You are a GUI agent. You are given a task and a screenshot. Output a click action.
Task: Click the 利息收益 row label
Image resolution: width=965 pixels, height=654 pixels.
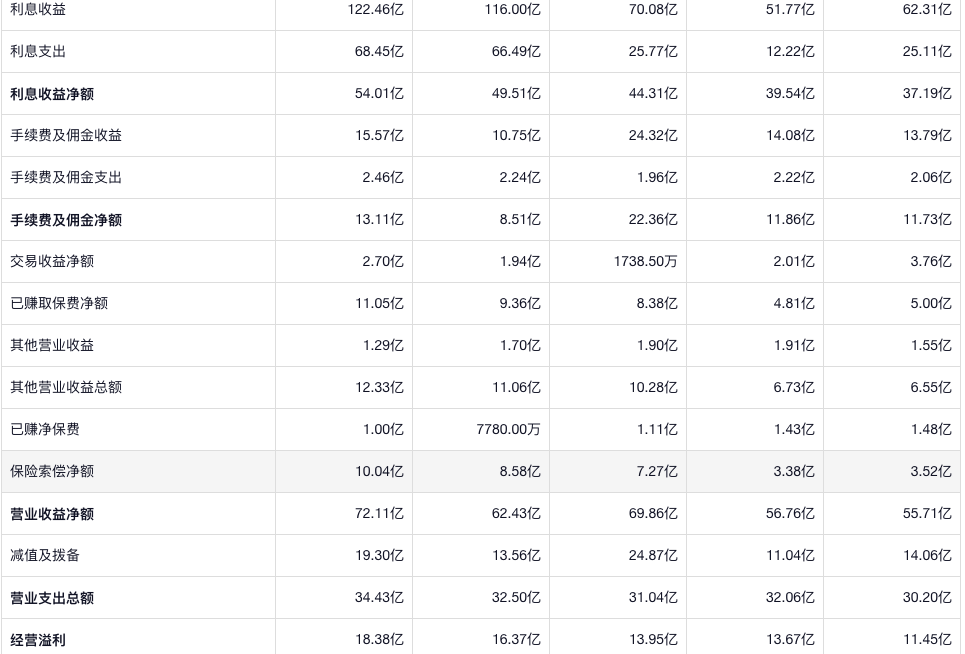point(38,9)
